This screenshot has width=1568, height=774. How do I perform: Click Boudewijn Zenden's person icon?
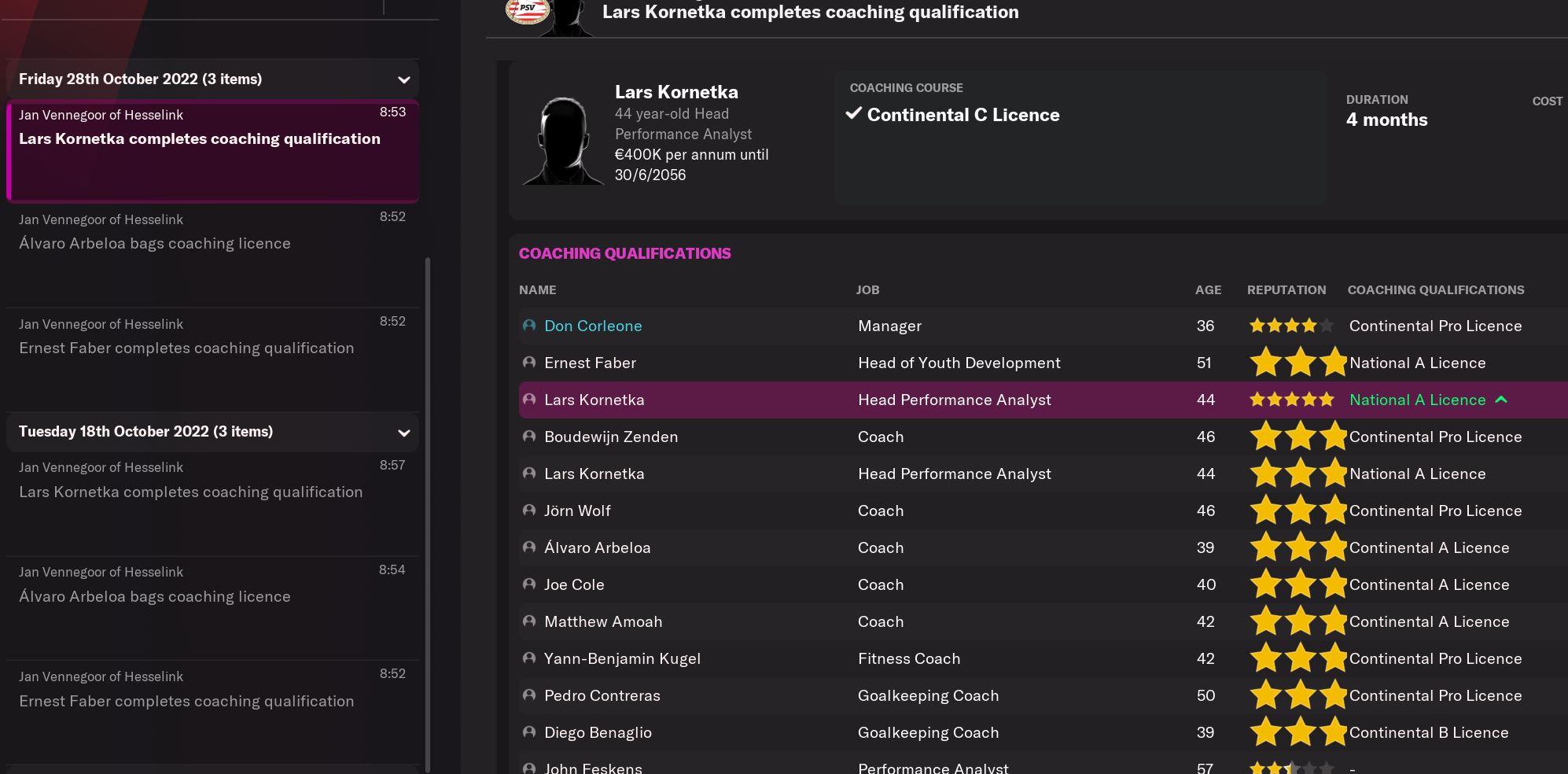(x=528, y=437)
